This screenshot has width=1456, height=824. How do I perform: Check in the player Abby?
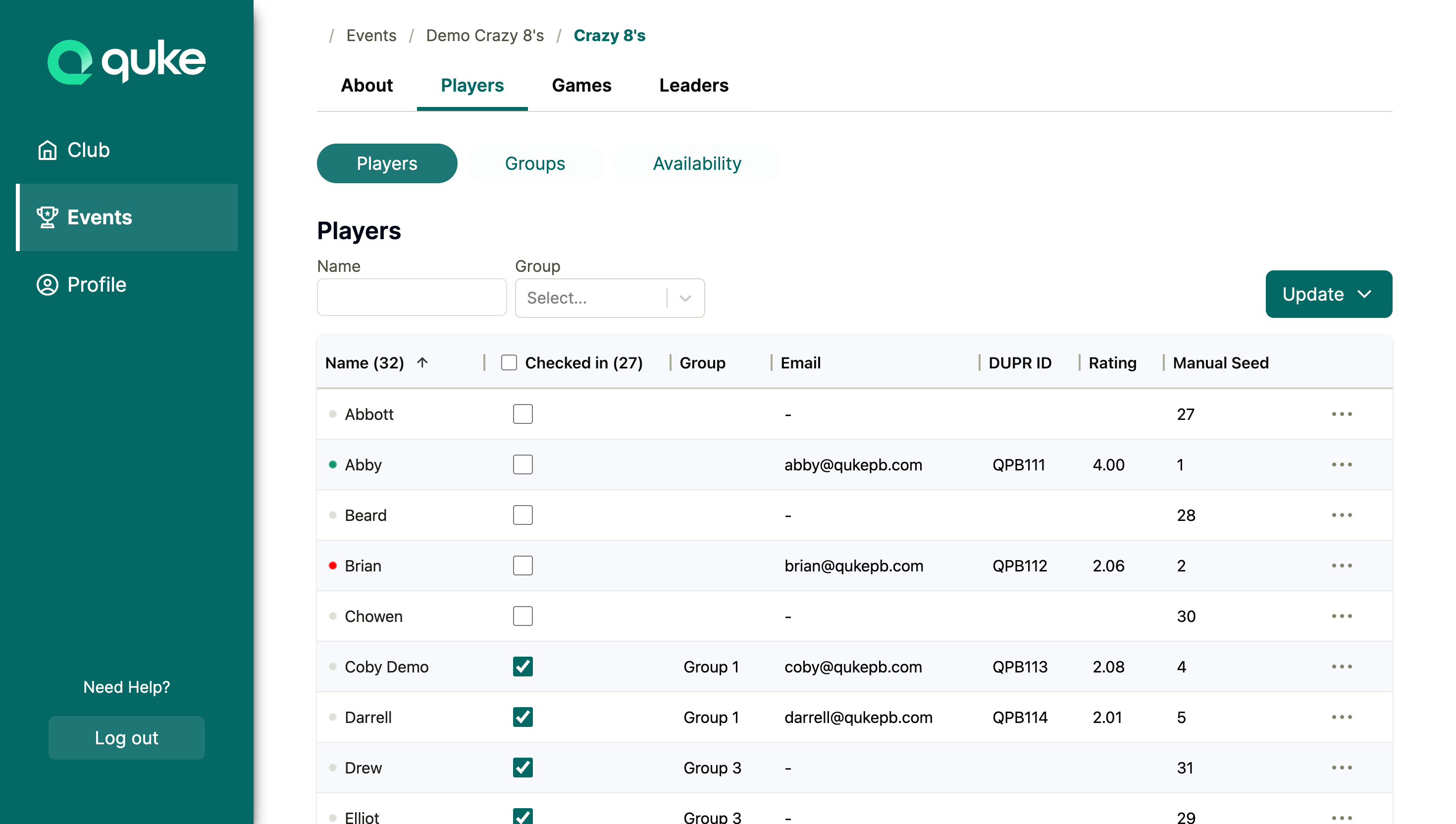click(x=522, y=464)
